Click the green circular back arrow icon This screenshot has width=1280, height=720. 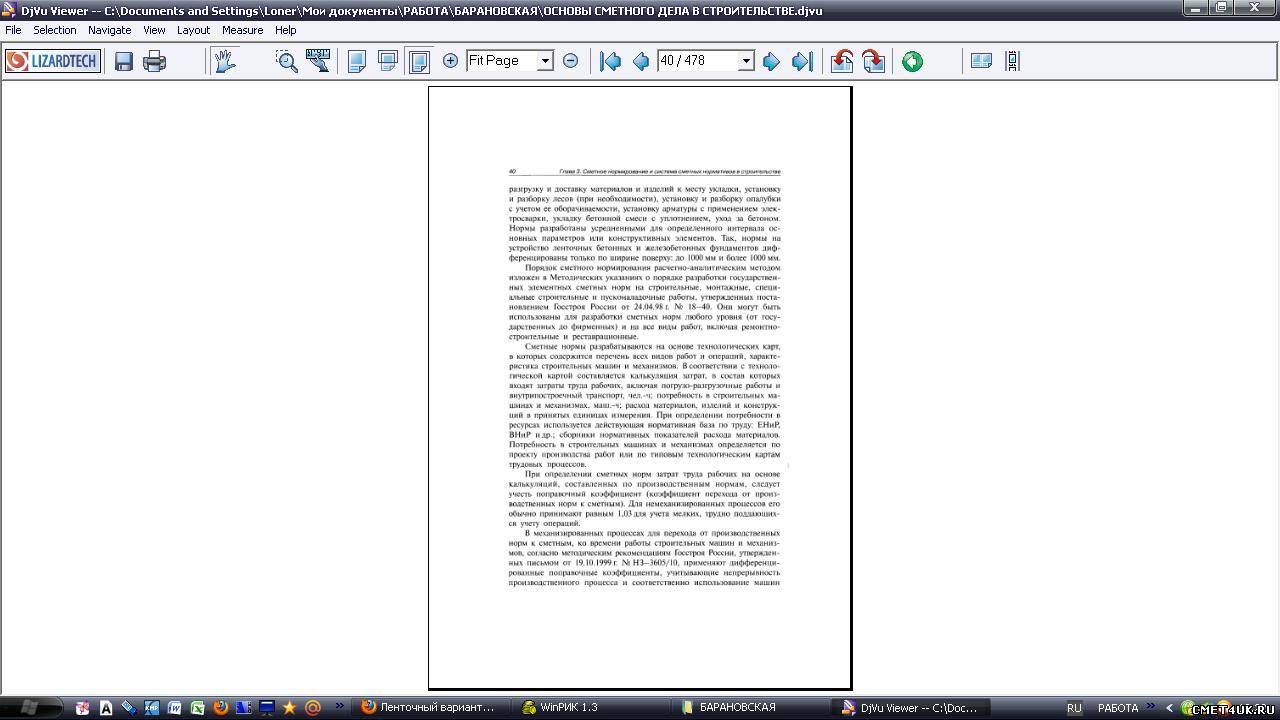click(x=912, y=61)
